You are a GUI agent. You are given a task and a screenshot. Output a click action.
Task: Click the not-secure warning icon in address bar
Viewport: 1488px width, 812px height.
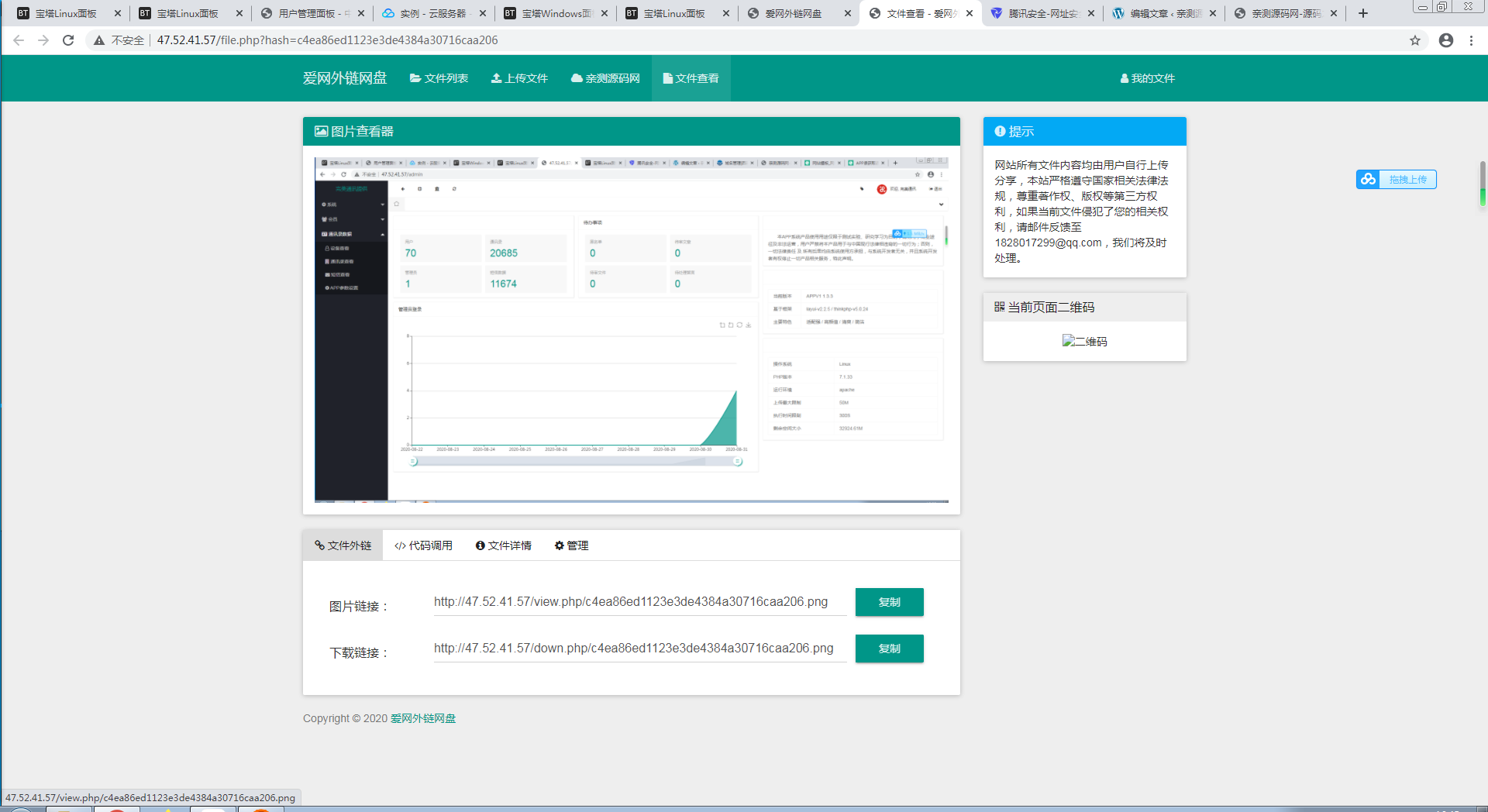99,40
